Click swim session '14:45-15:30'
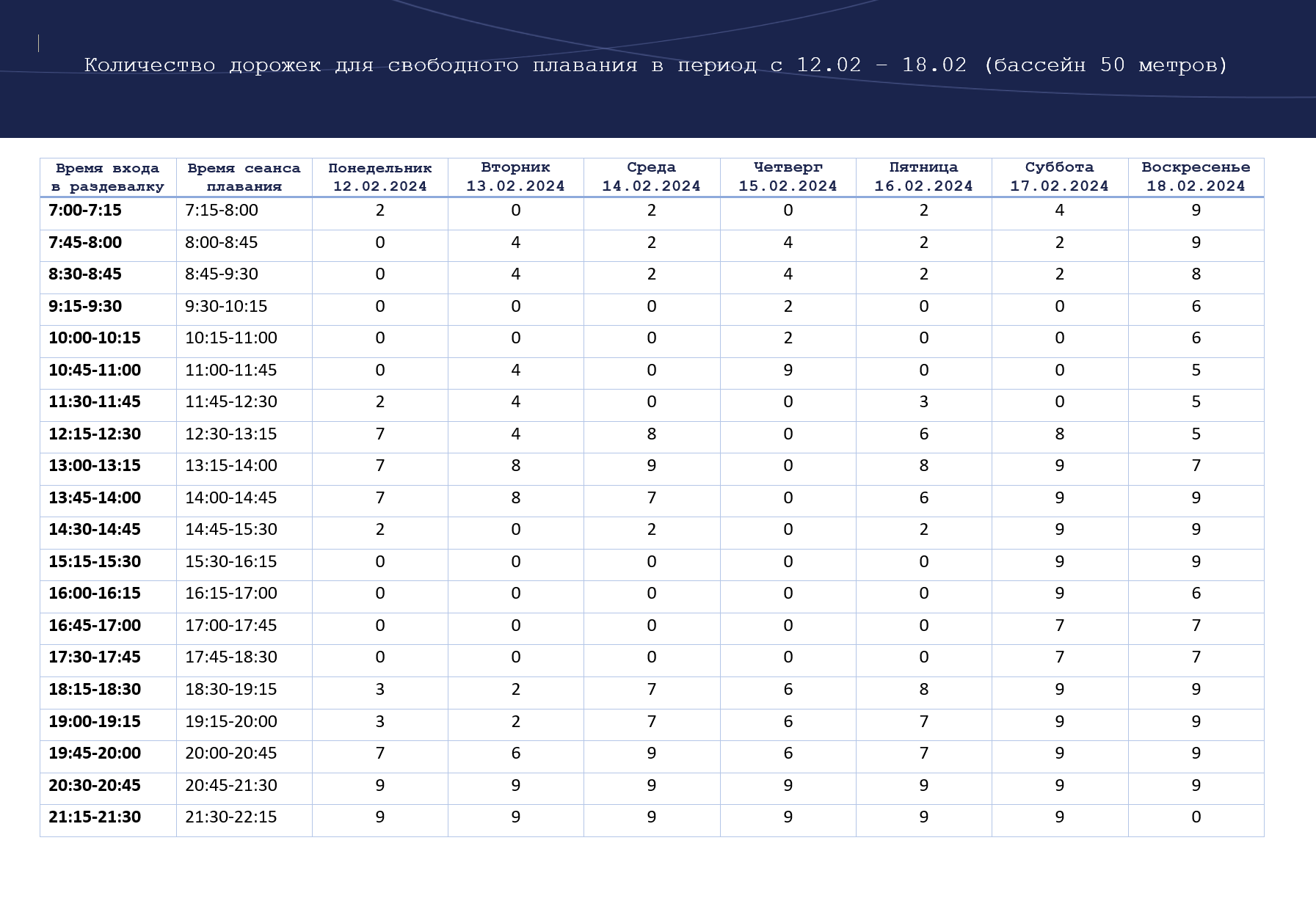 click(x=231, y=530)
